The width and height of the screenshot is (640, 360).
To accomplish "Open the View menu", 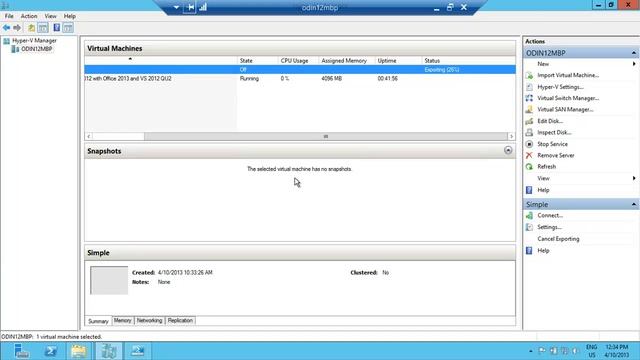I will pos(51,16).
